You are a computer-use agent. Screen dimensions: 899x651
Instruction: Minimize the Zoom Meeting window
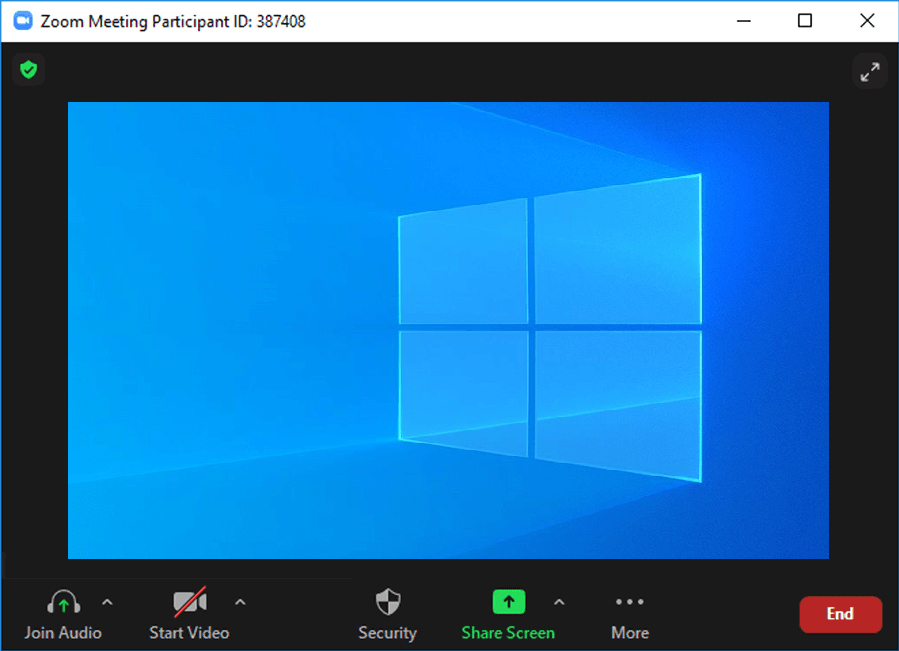pyautogui.click(x=744, y=21)
